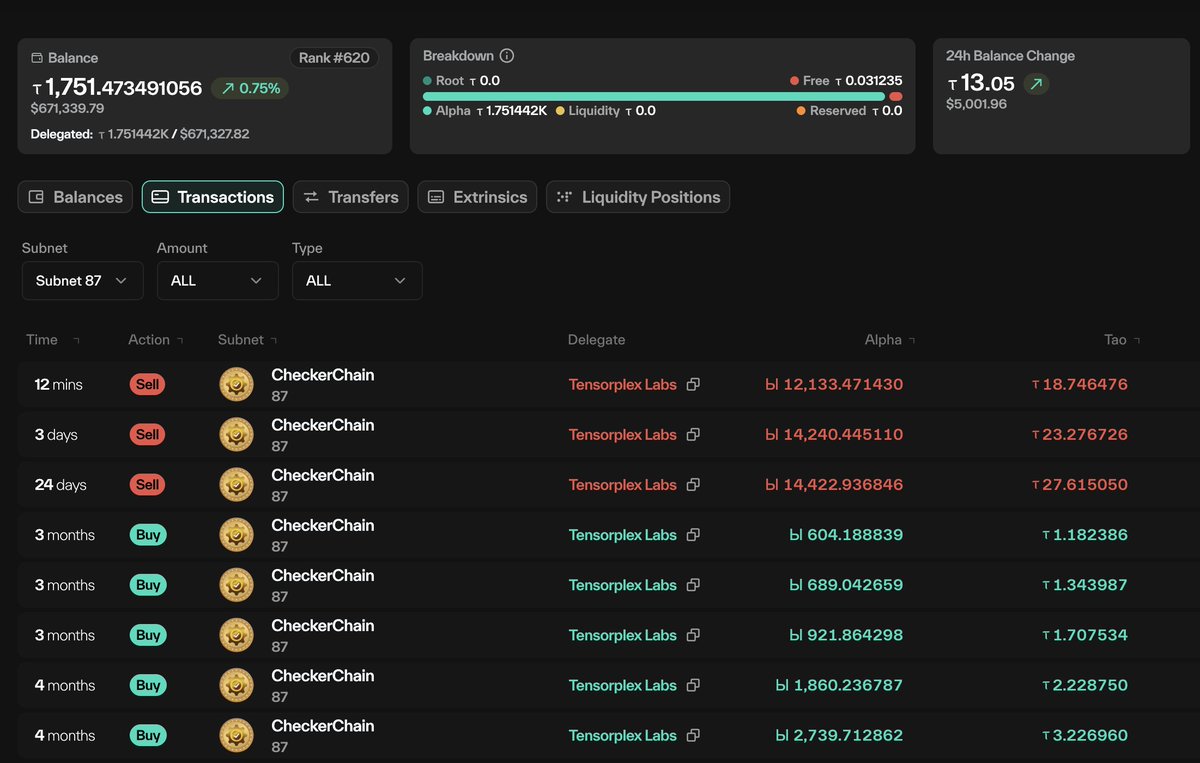Click the Reserved 0.0 legend entry
This screenshot has width=1200, height=763.
849,111
